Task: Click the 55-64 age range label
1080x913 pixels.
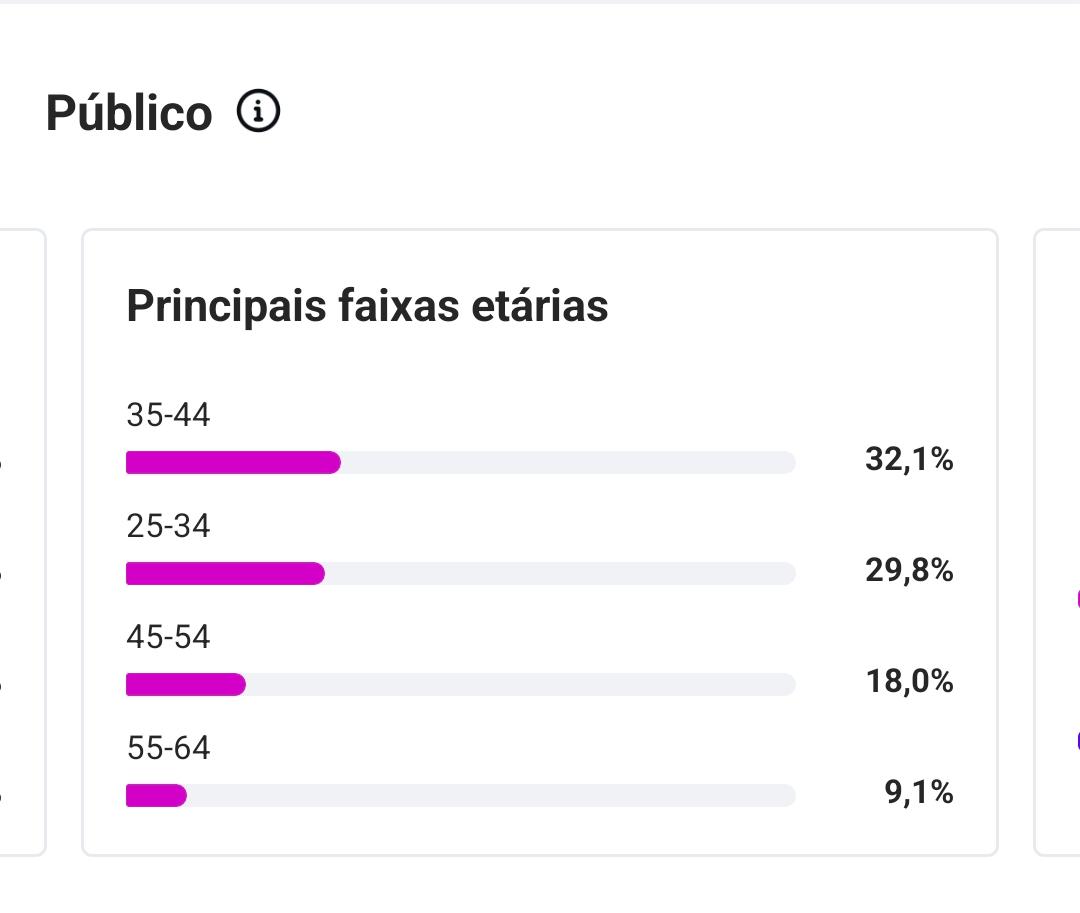Action: (168, 748)
